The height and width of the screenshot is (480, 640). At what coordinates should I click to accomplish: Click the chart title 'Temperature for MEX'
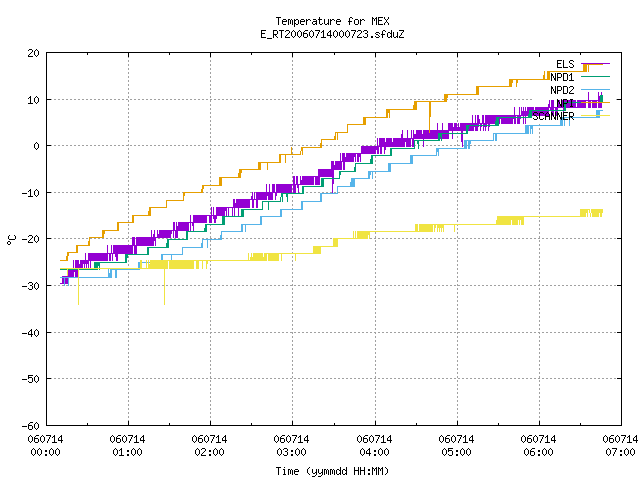click(332, 21)
